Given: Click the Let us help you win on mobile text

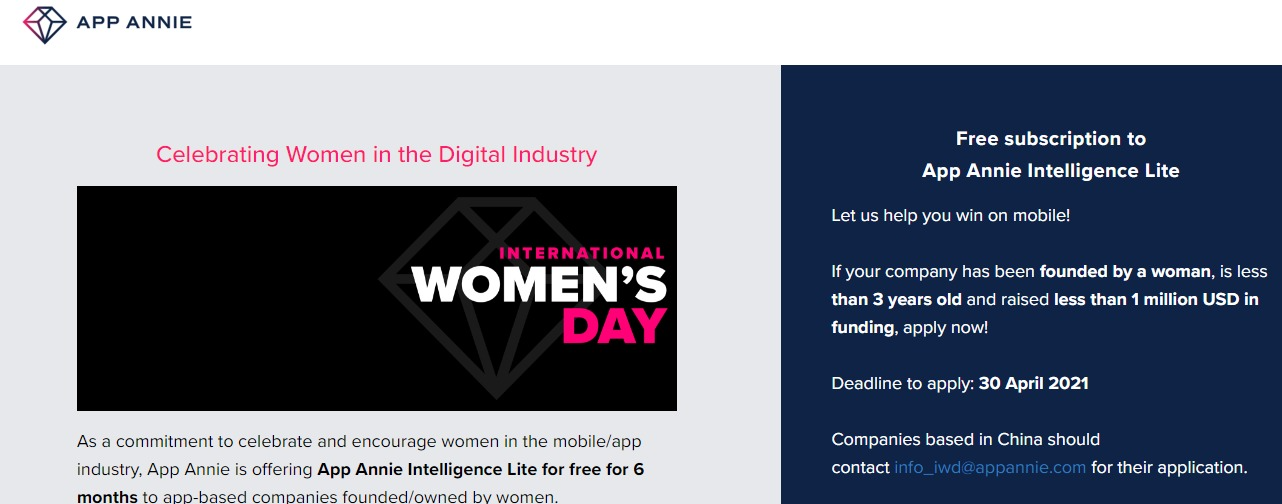Looking at the screenshot, I should [x=950, y=215].
